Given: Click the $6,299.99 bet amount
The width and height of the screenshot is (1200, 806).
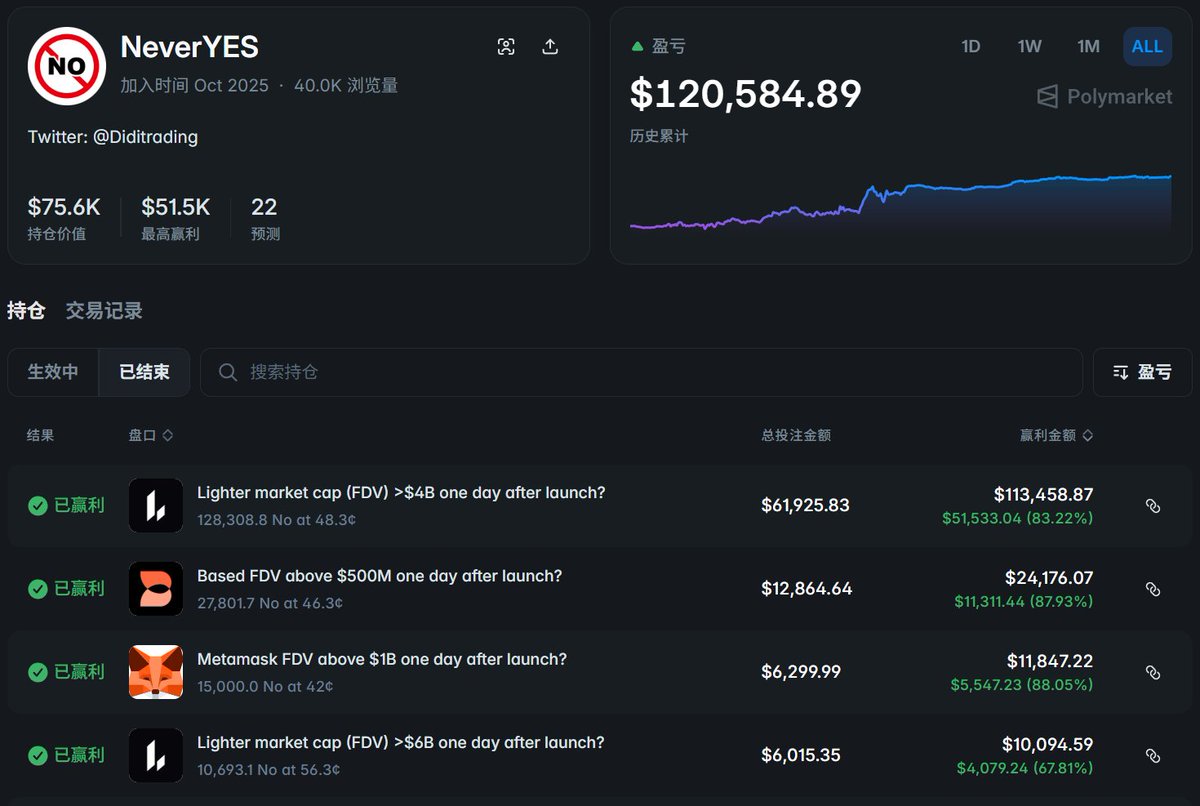Looking at the screenshot, I should (801, 672).
